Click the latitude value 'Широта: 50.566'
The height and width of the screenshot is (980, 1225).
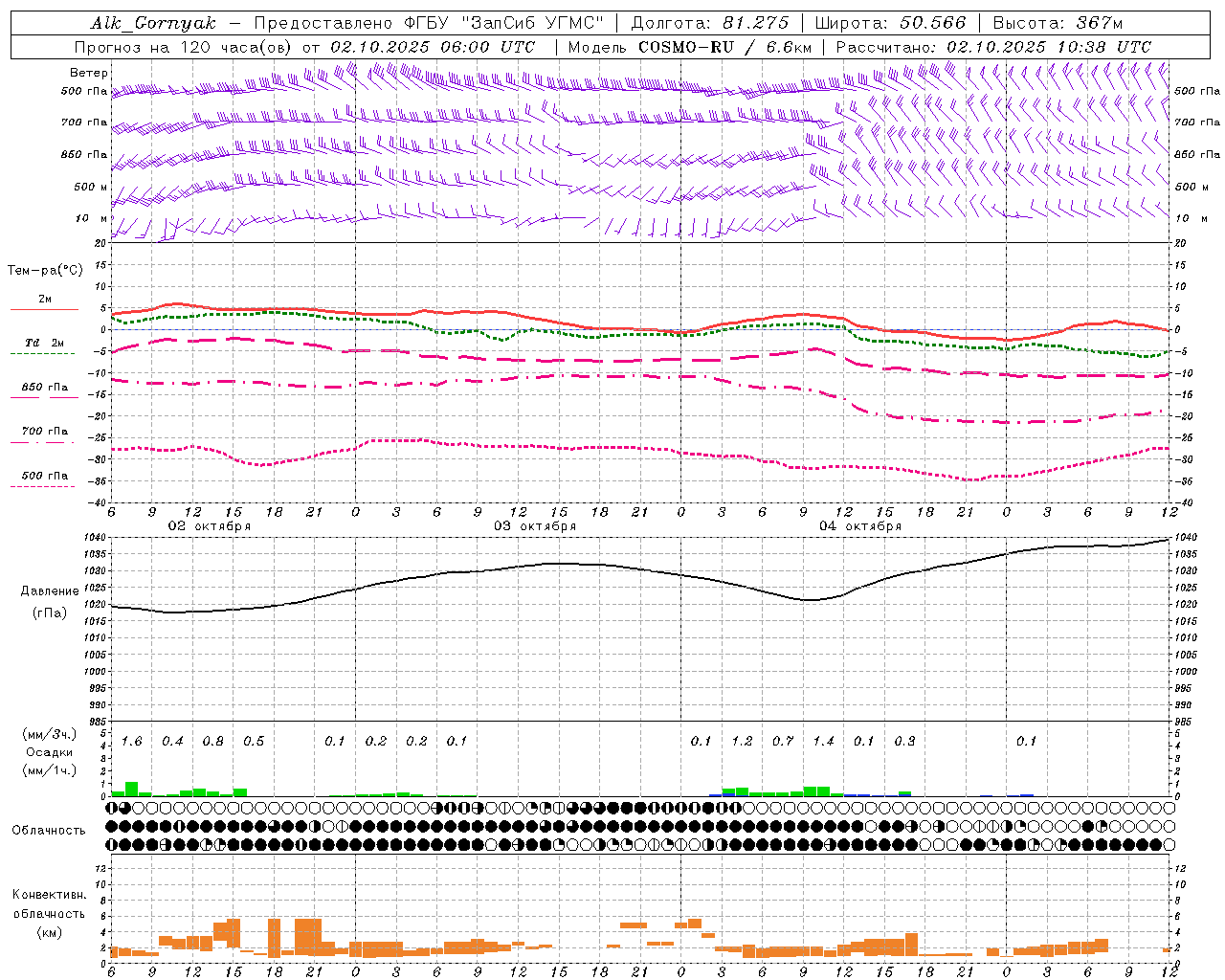pyautogui.click(x=890, y=23)
